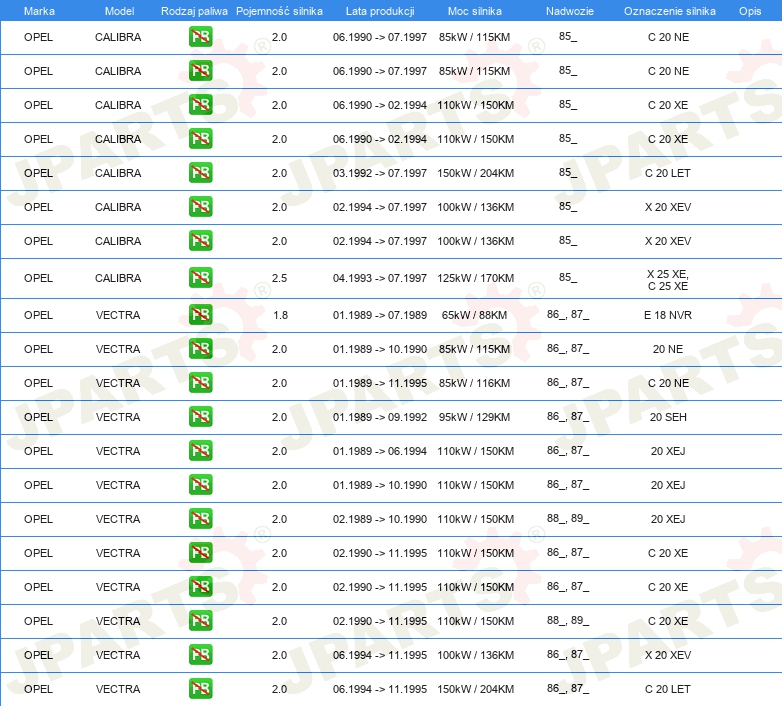Screen dimensions: 782x706
Task: Select the '03.1992 -> 07.1997' production years cell
Action: click(380, 173)
